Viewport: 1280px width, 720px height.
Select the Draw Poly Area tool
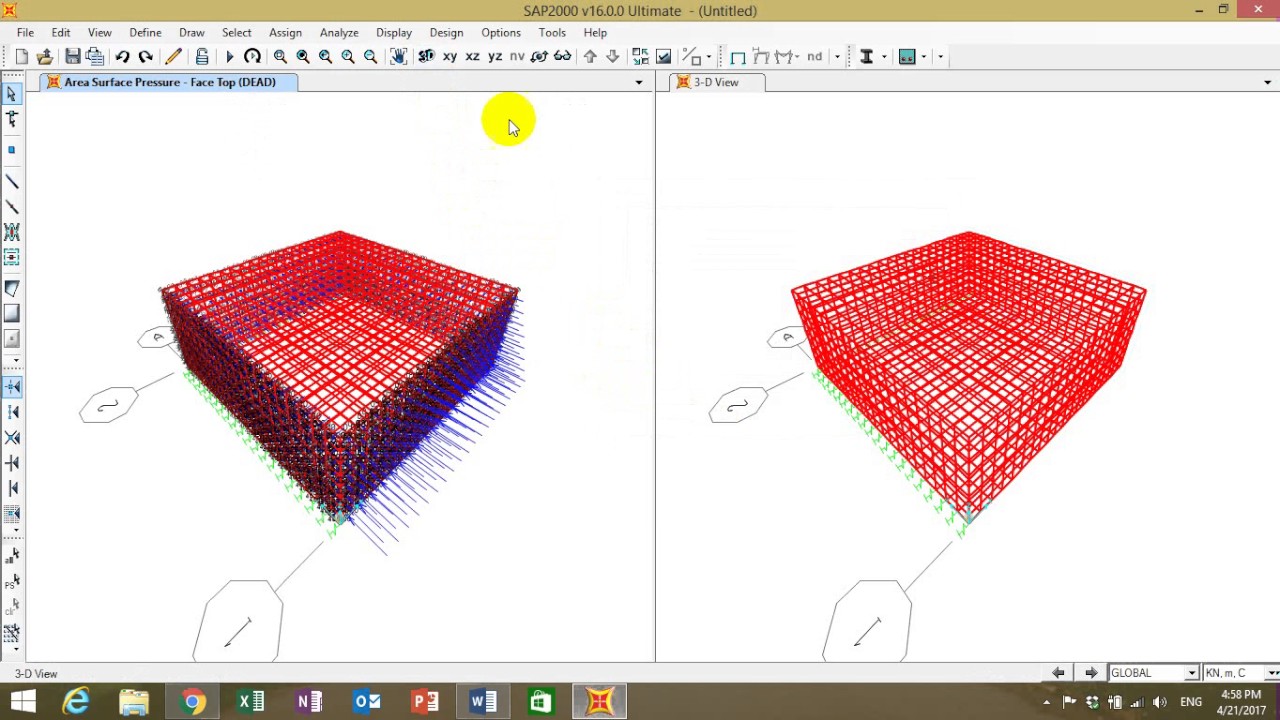pos(12,288)
